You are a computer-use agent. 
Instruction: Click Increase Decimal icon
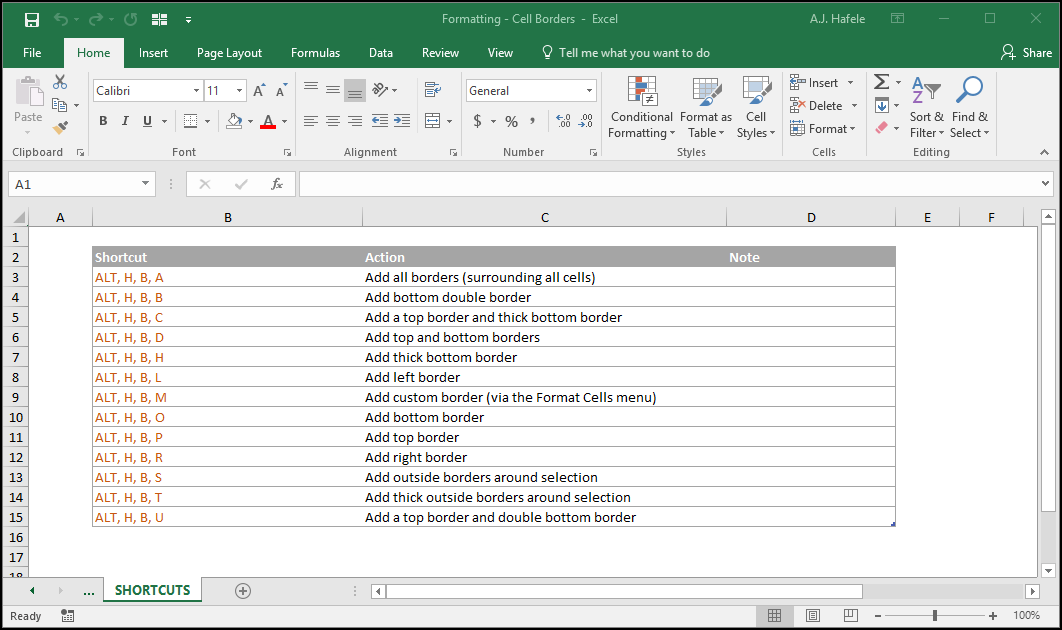tap(564, 121)
